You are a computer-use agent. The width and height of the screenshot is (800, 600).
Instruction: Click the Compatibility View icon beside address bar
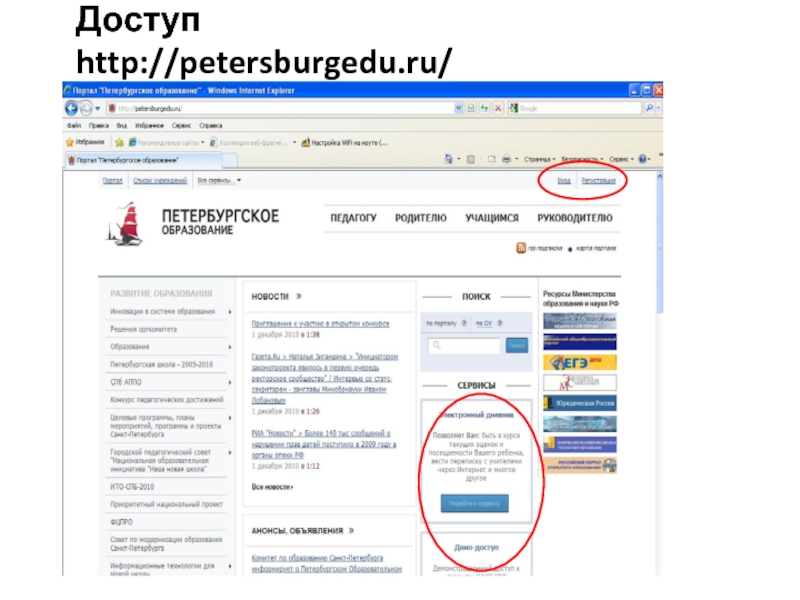(x=471, y=108)
